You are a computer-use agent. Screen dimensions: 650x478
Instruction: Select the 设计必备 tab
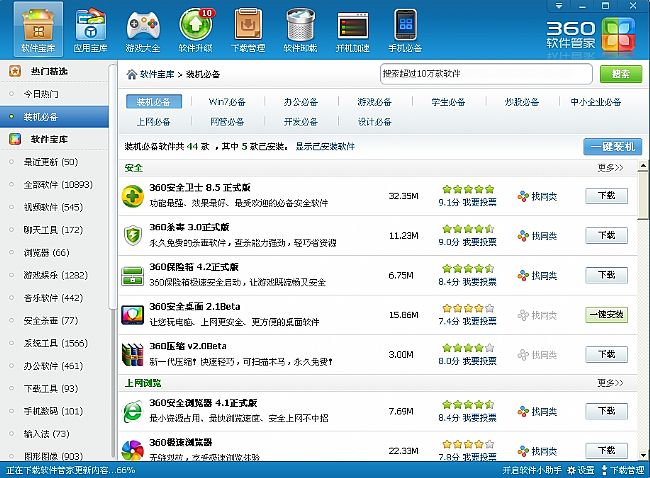tap(374, 122)
